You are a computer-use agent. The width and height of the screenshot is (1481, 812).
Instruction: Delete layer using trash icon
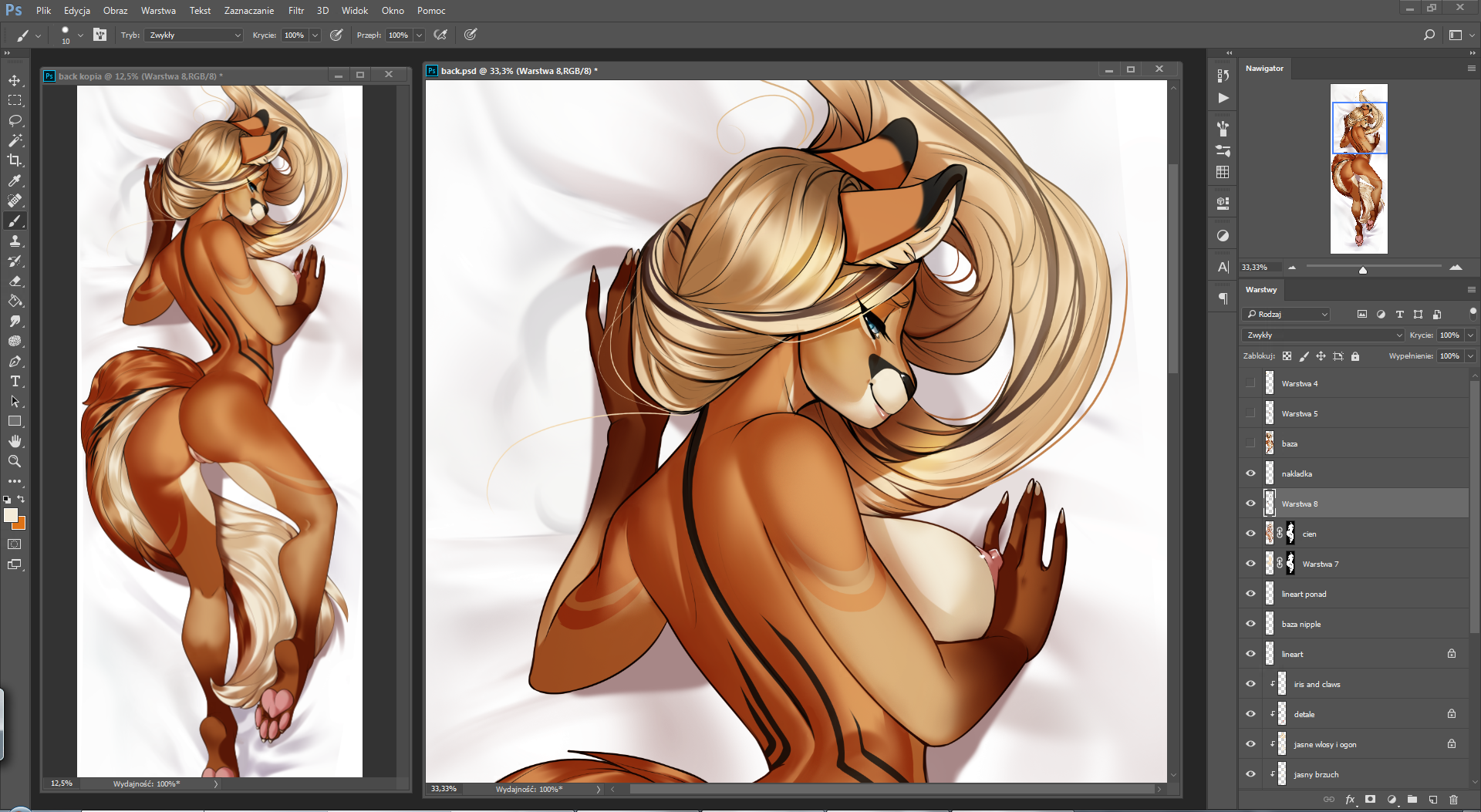[1453, 800]
